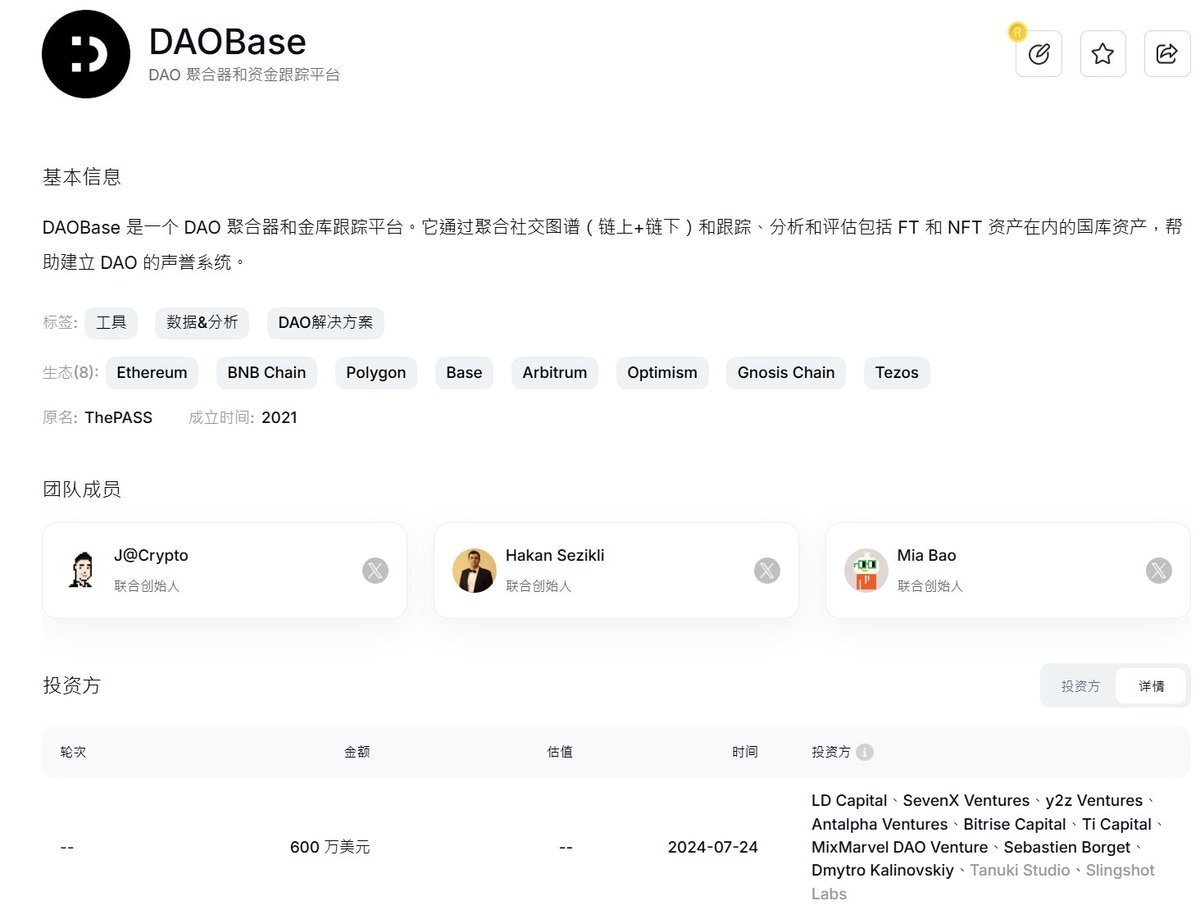Viewport: 1200px width, 910px height.
Task: Open Hakan Sezikli's X profile icon
Action: point(767,571)
